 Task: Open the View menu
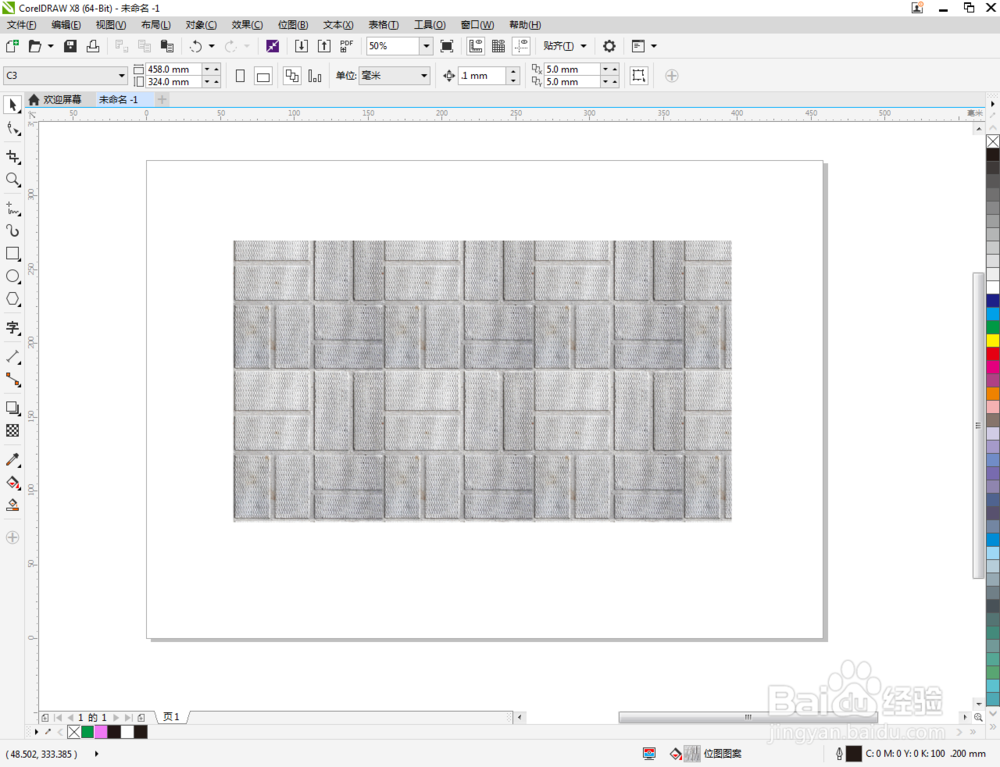click(x=110, y=25)
